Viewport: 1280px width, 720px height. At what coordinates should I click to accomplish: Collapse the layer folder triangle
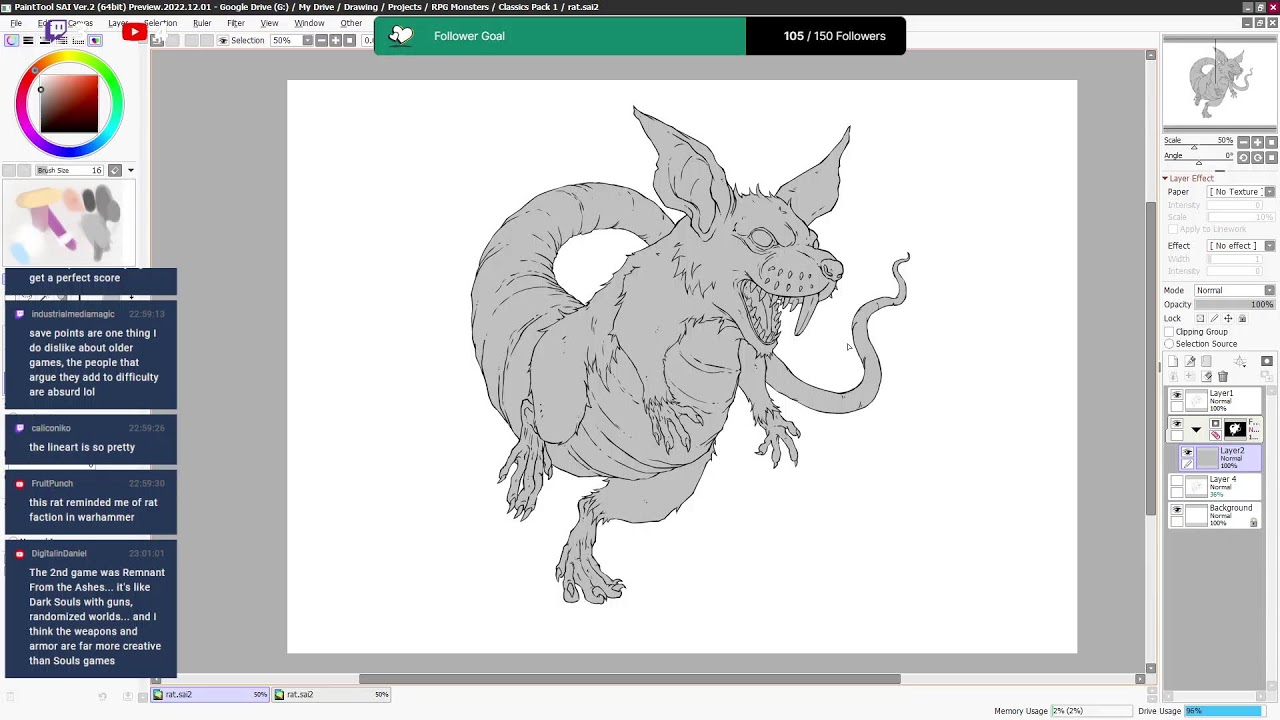pyautogui.click(x=1196, y=430)
